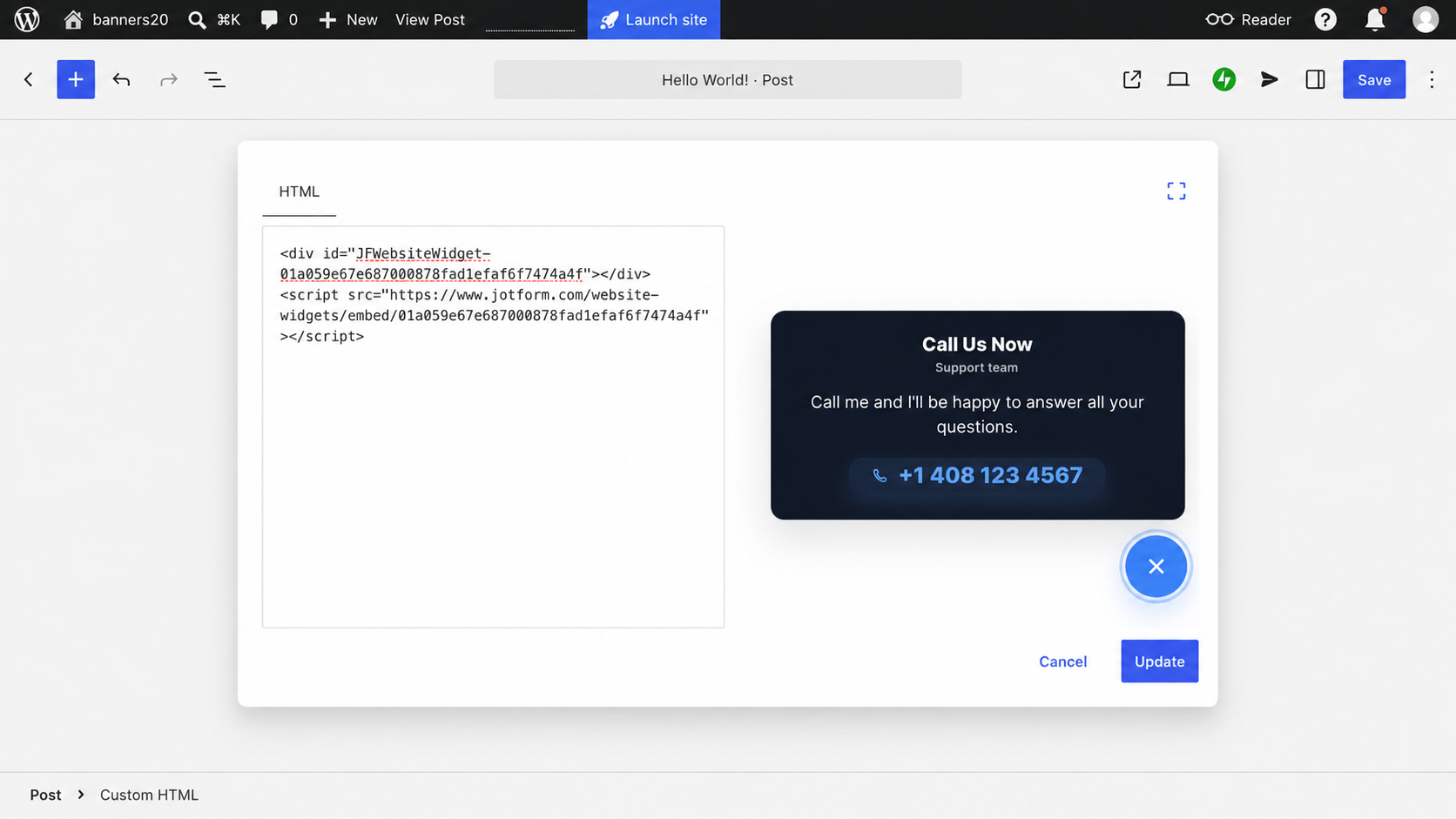The height and width of the screenshot is (819, 1456).
Task: Toggle the settings sidebar
Action: coord(1316,79)
